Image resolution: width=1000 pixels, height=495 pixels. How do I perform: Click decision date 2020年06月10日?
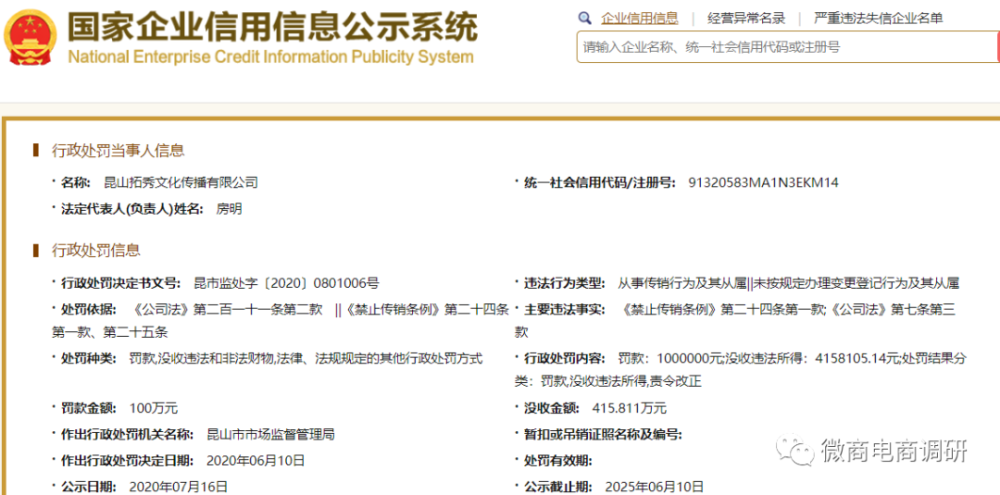tap(256, 460)
